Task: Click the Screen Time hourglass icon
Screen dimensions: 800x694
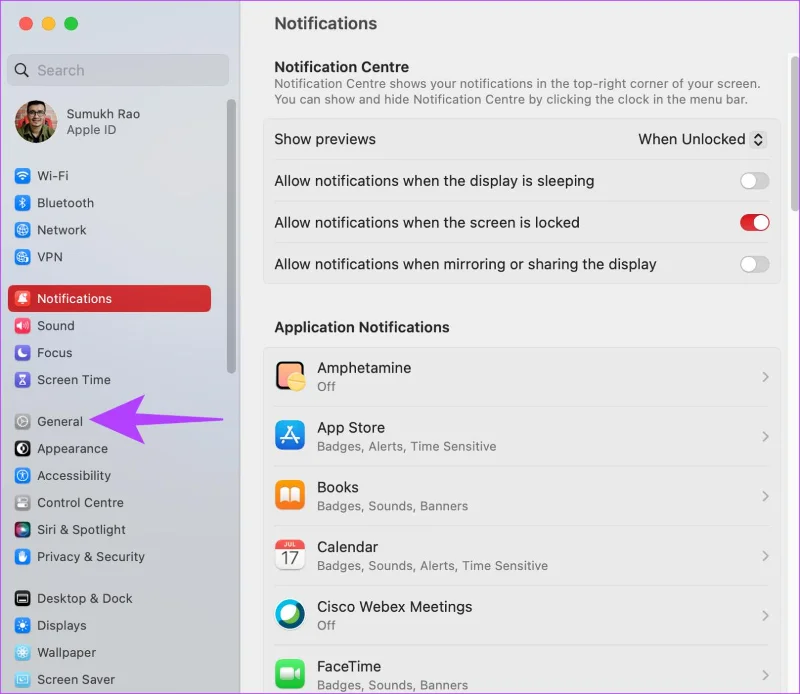Action: (x=22, y=380)
